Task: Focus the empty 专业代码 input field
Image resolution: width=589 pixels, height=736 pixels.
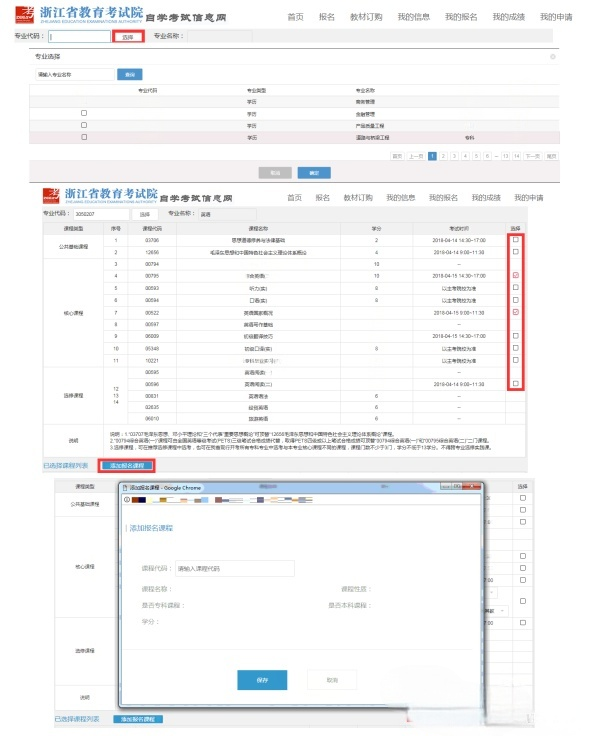Action: click(80, 37)
